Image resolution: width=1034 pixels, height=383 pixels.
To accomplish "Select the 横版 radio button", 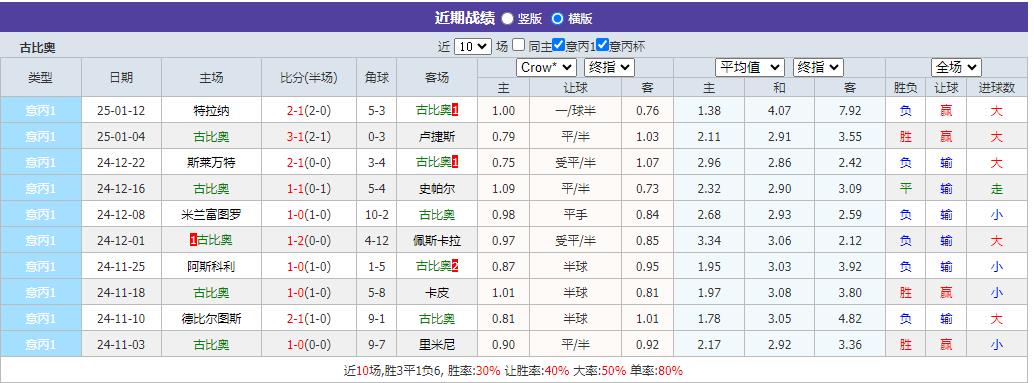I will [x=558, y=18].
